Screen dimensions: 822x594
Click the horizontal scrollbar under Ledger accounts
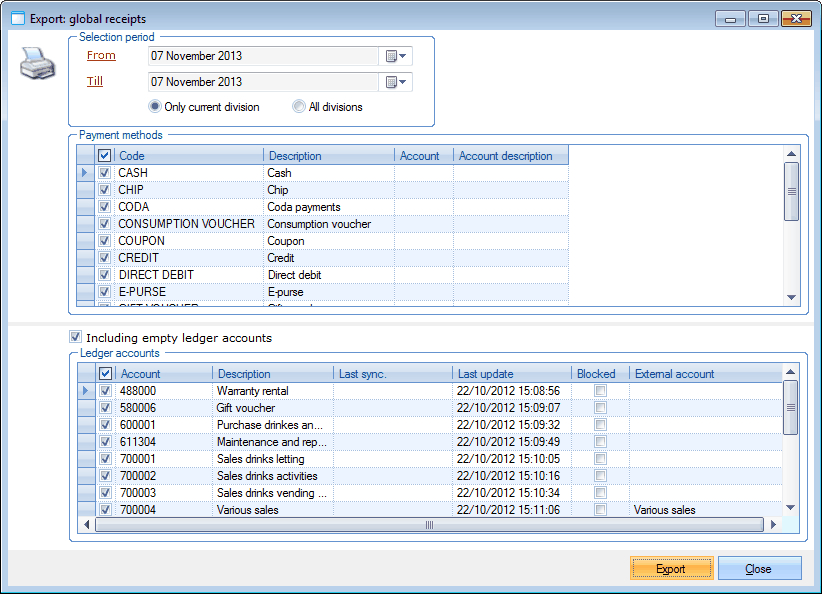coord(428,524)
